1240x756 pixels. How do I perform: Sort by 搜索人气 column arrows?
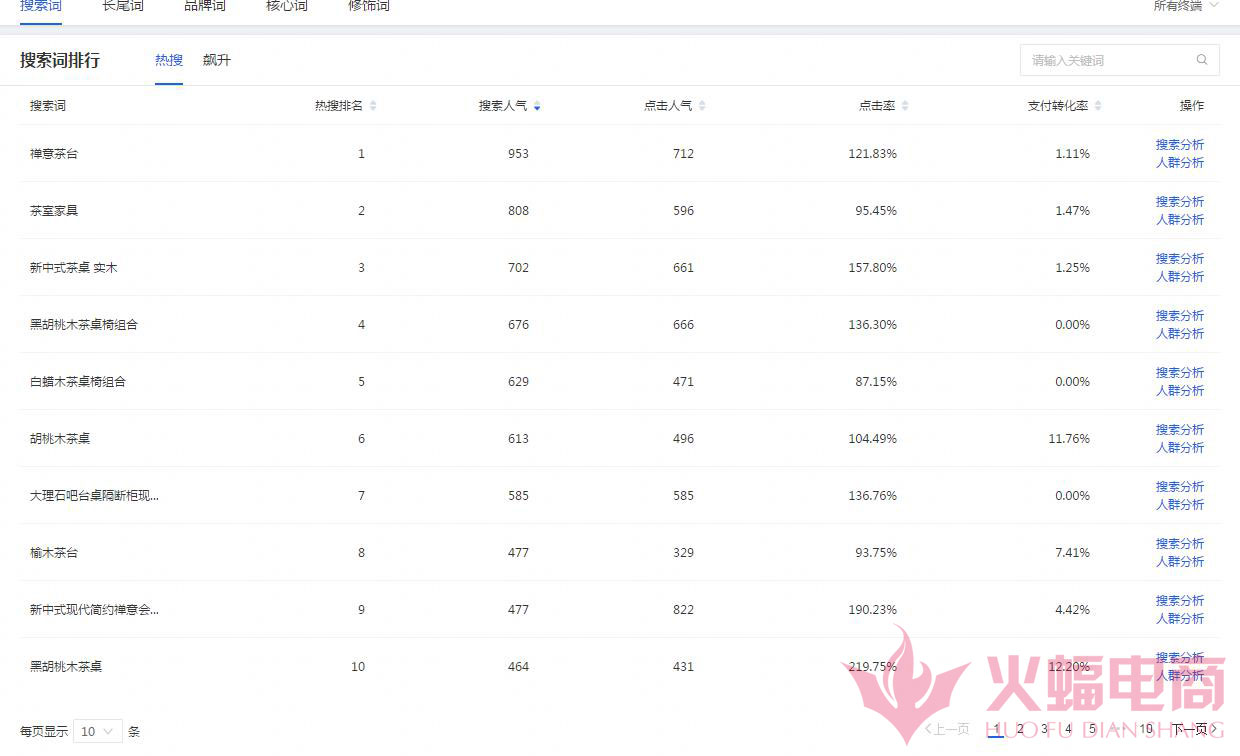point(537,106)
